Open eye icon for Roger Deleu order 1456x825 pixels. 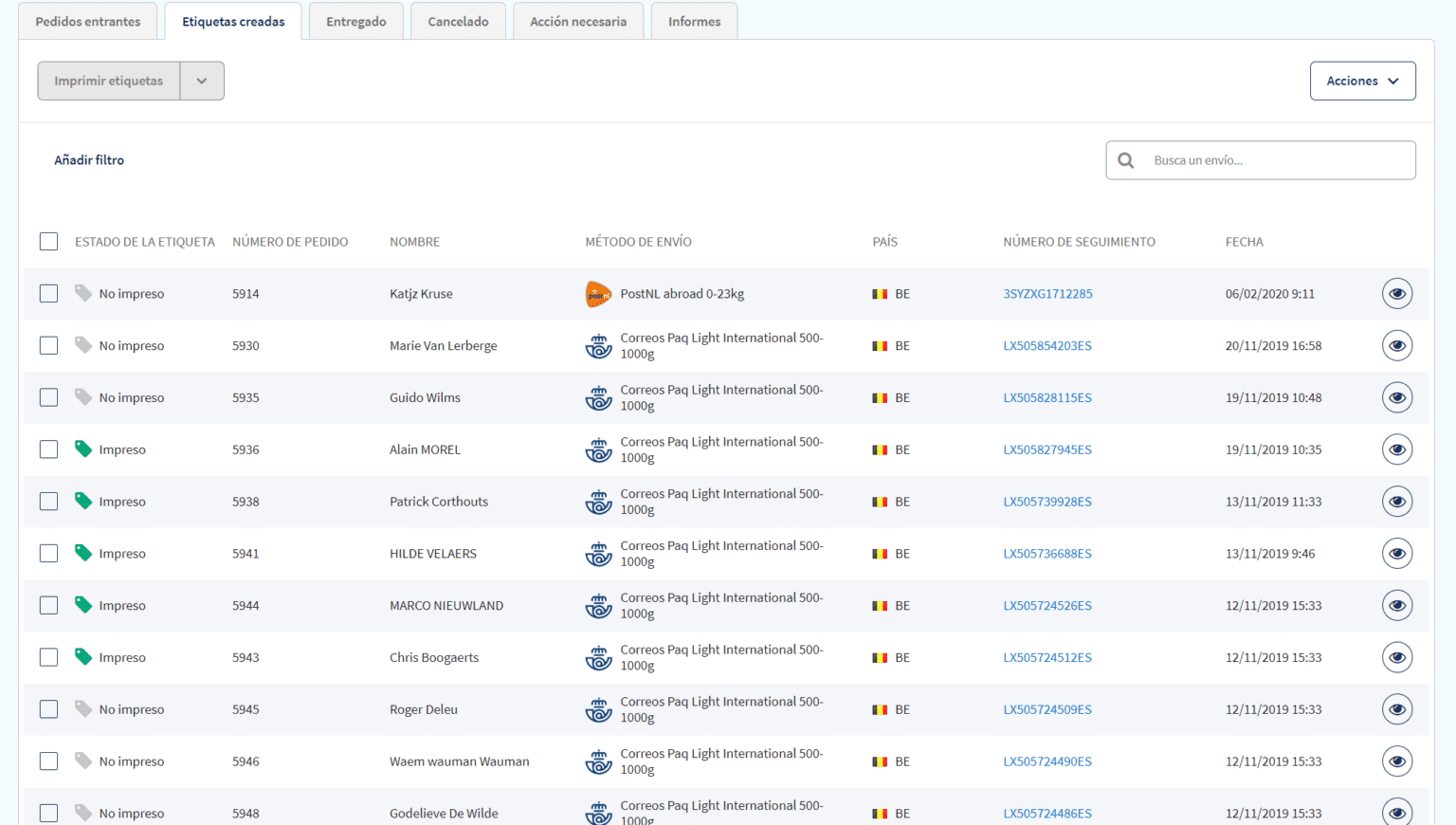(1397, 709)
